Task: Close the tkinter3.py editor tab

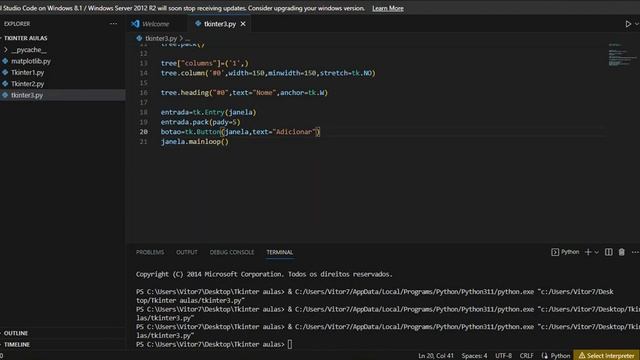Action: [x=243, y=24]
